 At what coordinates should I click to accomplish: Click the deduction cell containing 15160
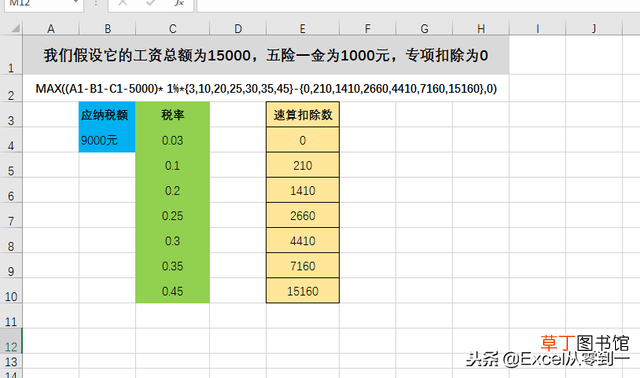click(x=302, y=291)
